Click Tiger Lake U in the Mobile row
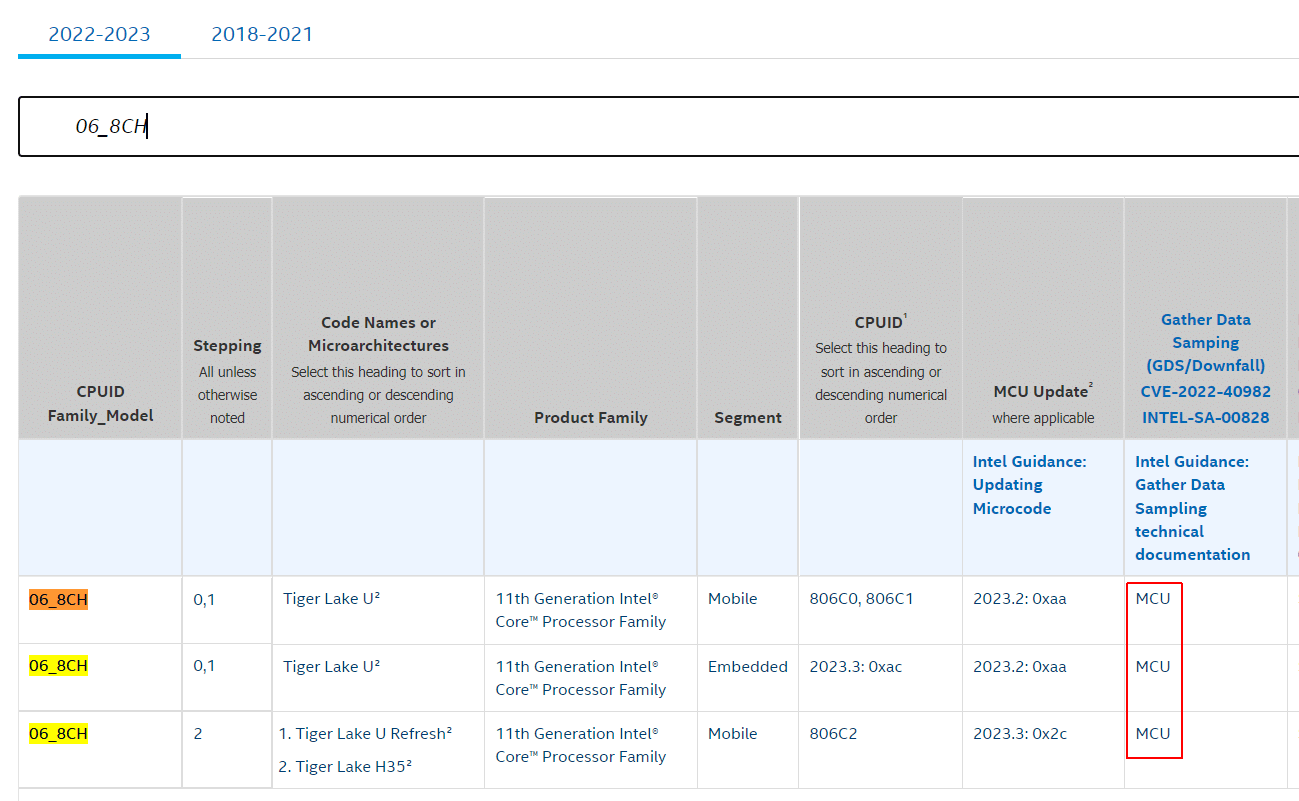This screenshot has width=1299, height=801. pos(331,599)
